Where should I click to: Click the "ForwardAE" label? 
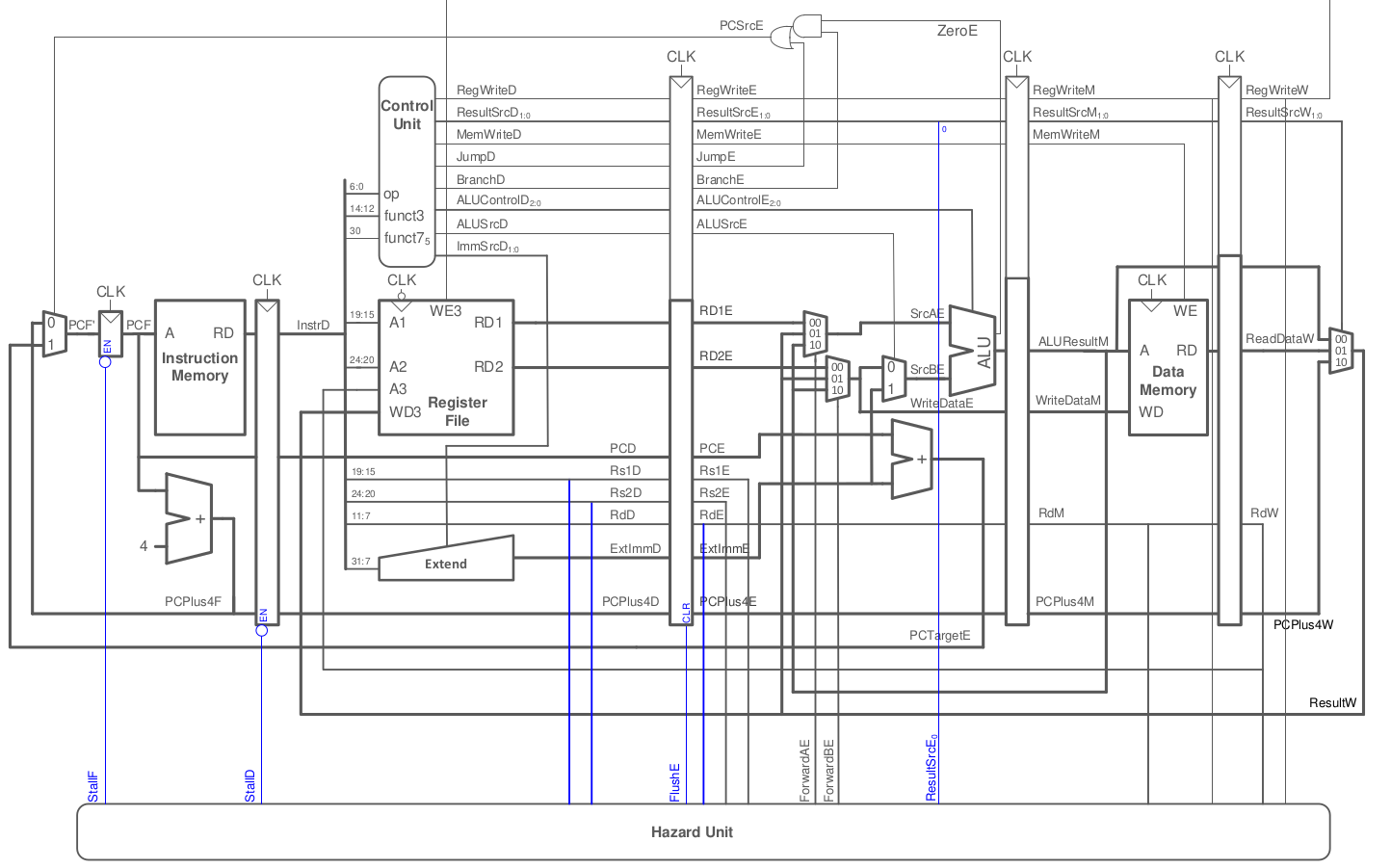(x=805, y=772)
